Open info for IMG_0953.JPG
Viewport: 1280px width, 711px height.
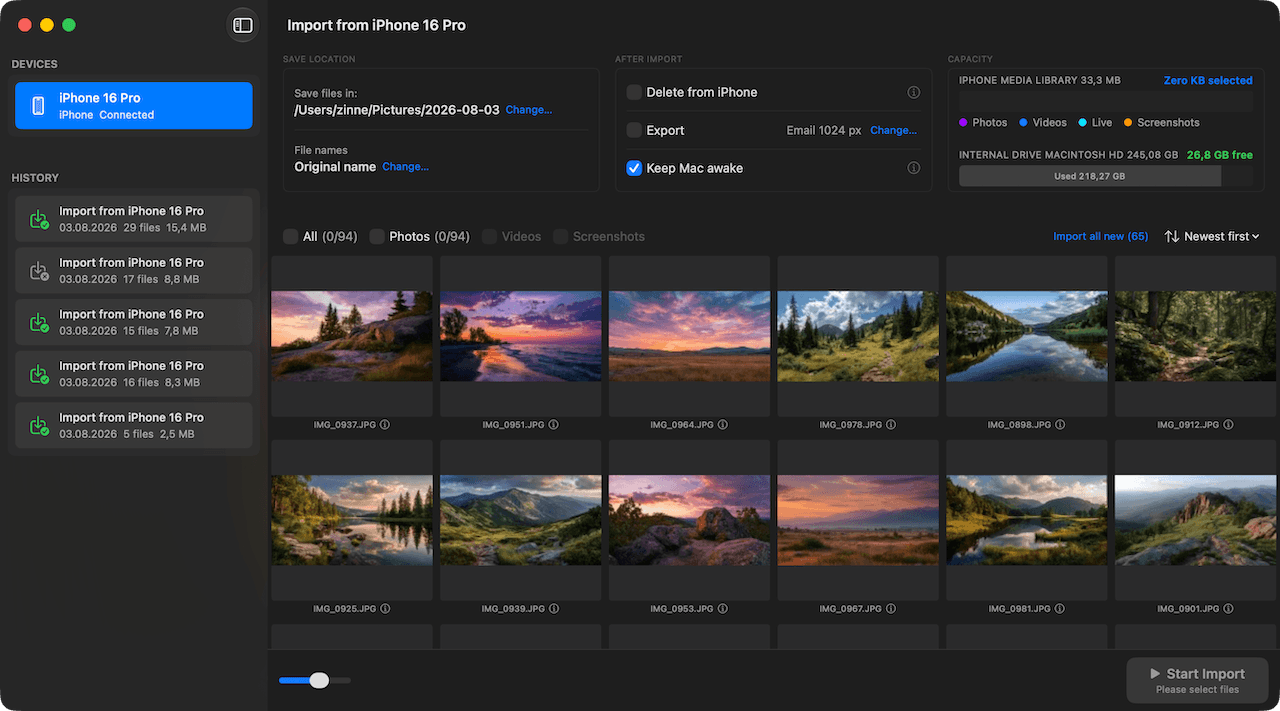pyautogui.click(x=722, y=609)
